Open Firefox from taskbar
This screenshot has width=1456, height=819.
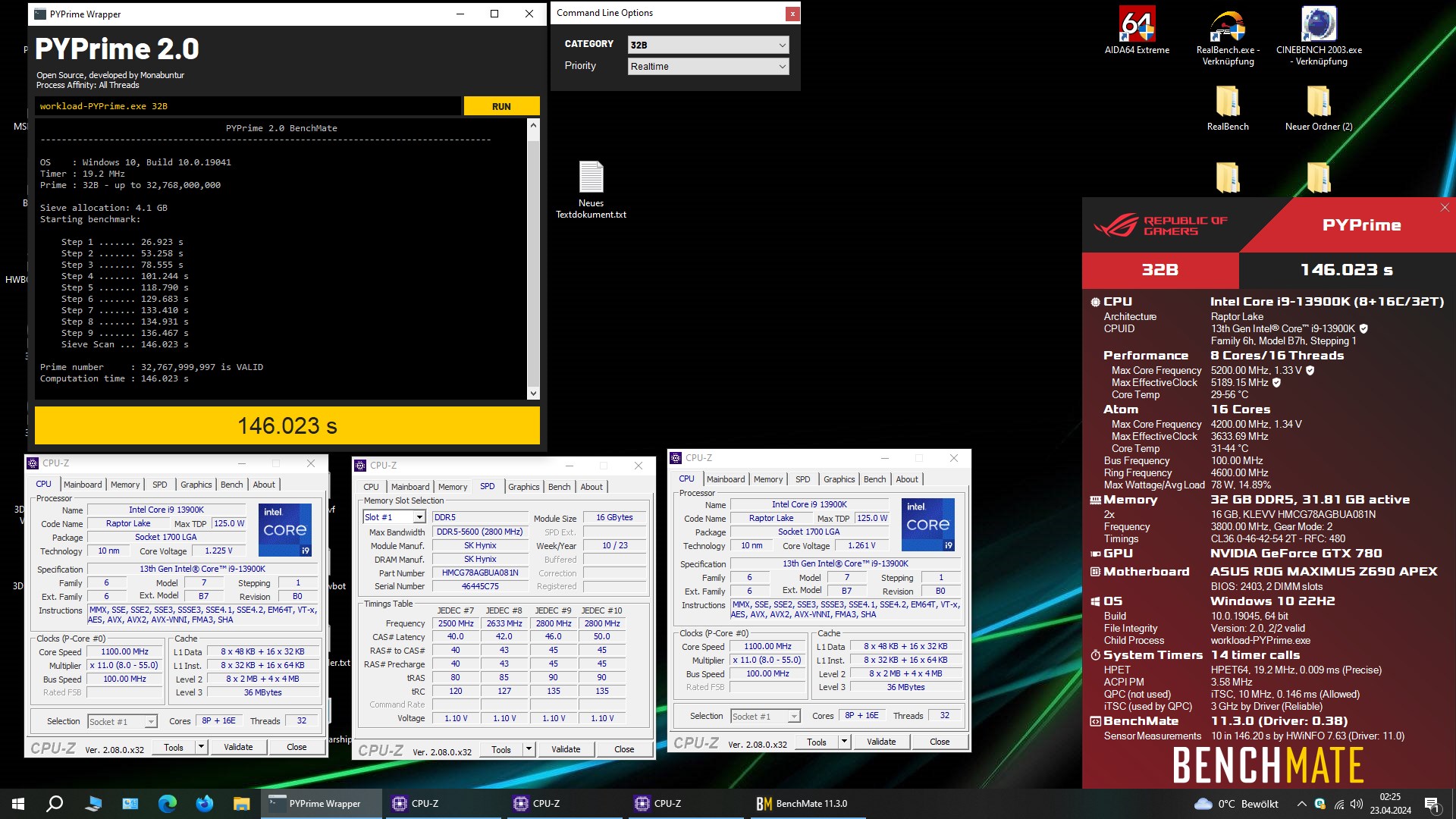tap(205, 804)
